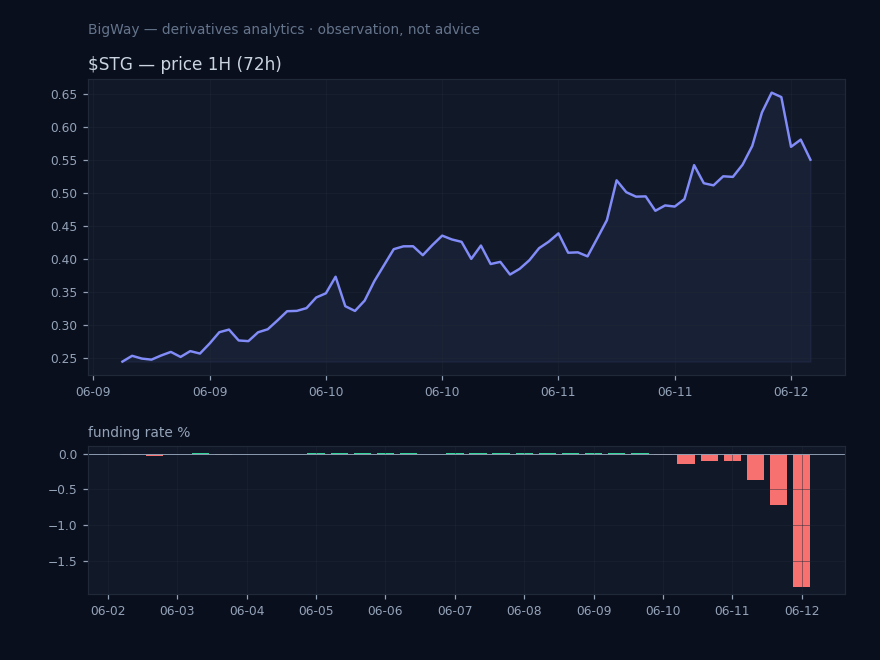Click the funding rate % label

pos(139,432)
